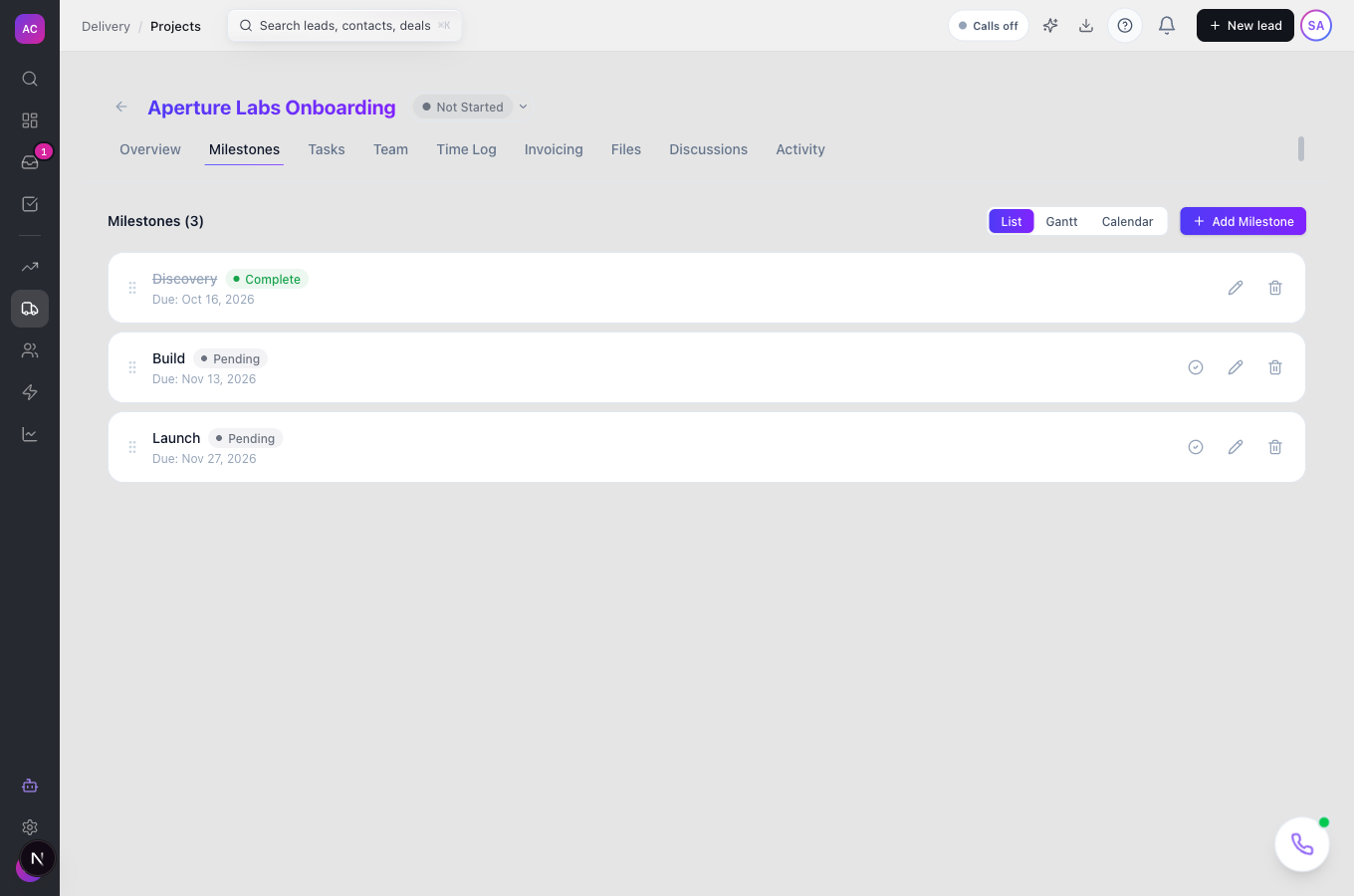Open the Time Log tab
Image resolution: width=1354 pixels, height=896 pixels.
pyautogui.click(x=466, y=149)
